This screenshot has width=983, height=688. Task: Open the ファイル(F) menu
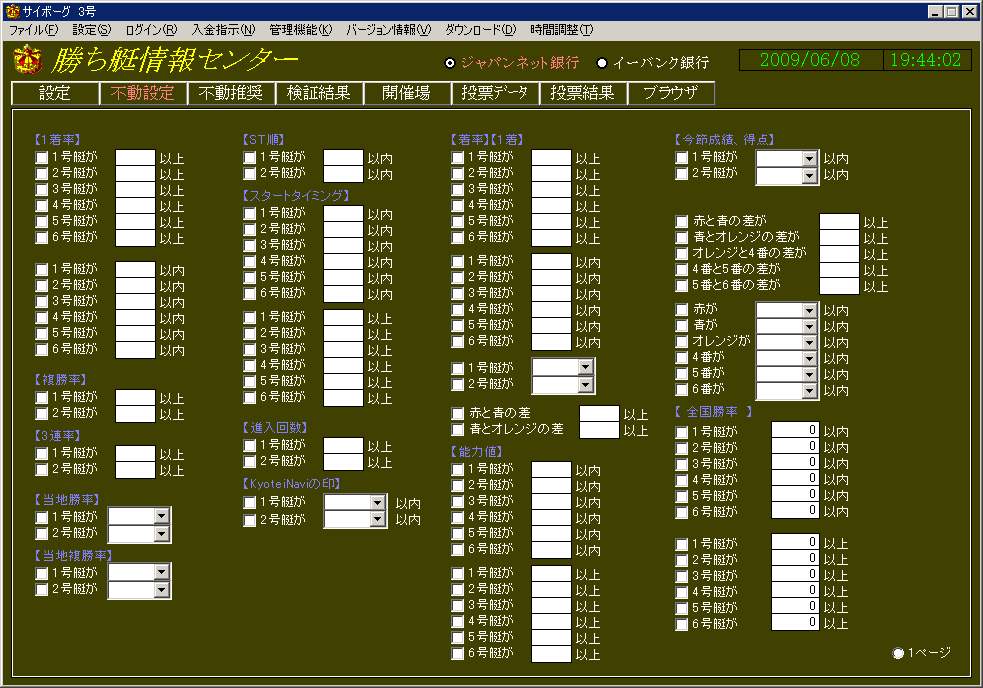pos(33,30)
